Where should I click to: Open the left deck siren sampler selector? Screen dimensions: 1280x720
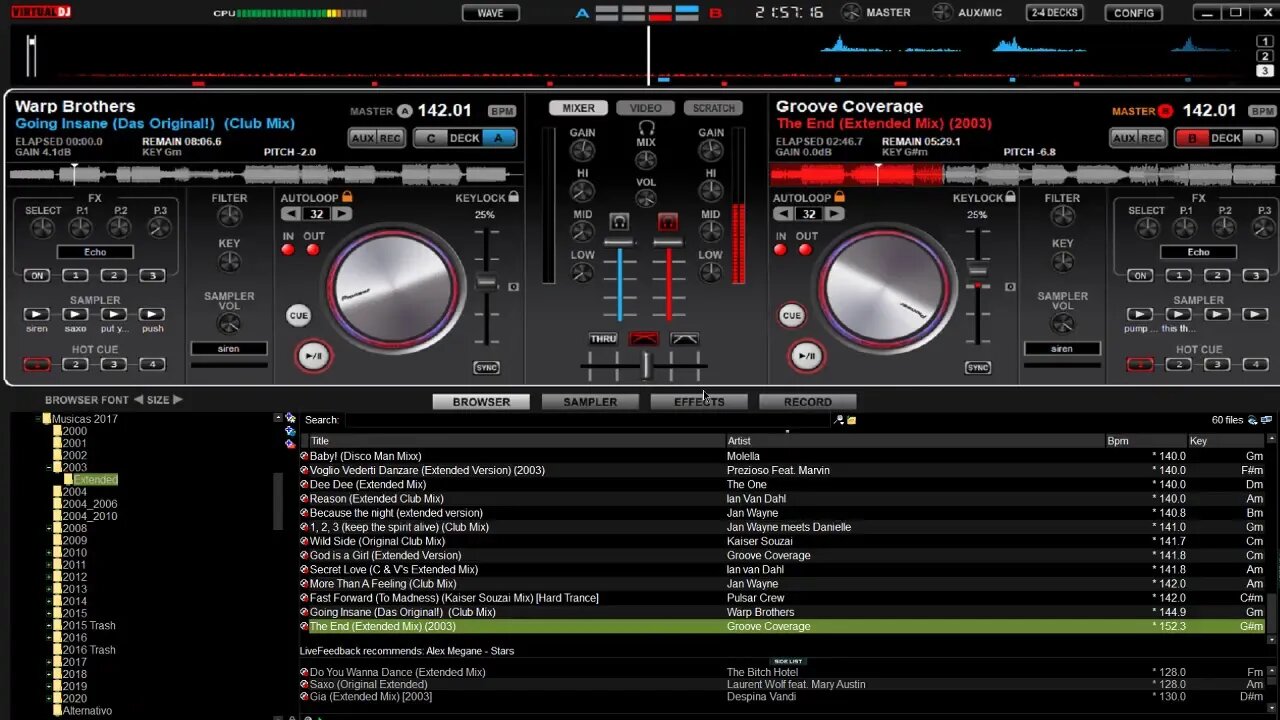pyautogui.click(x=229, y=349)
